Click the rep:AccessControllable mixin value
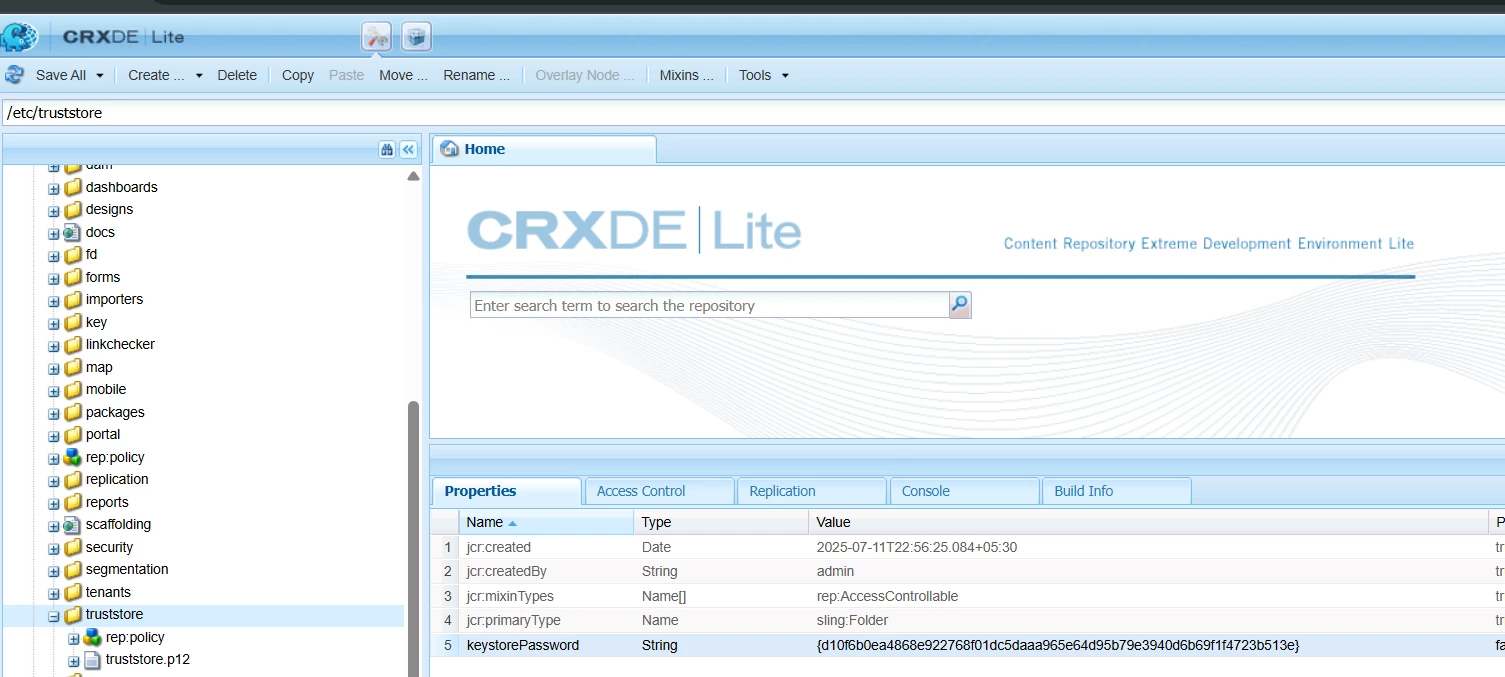The height and width of the screenshot is (677, 1505). click(x=887, y=596)
